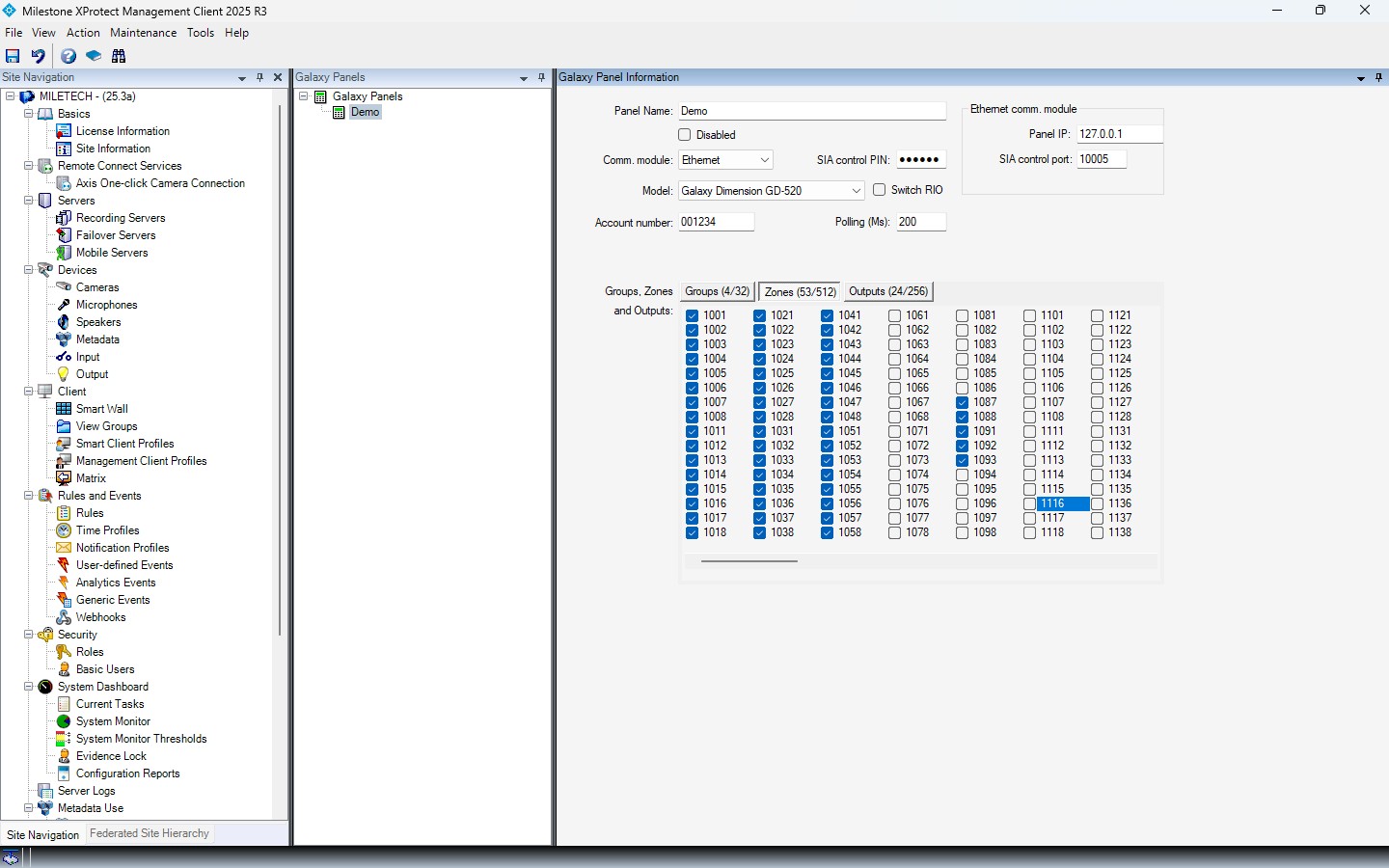
Task: Collapse the Servers tree node
Action: tap(28, 201)
